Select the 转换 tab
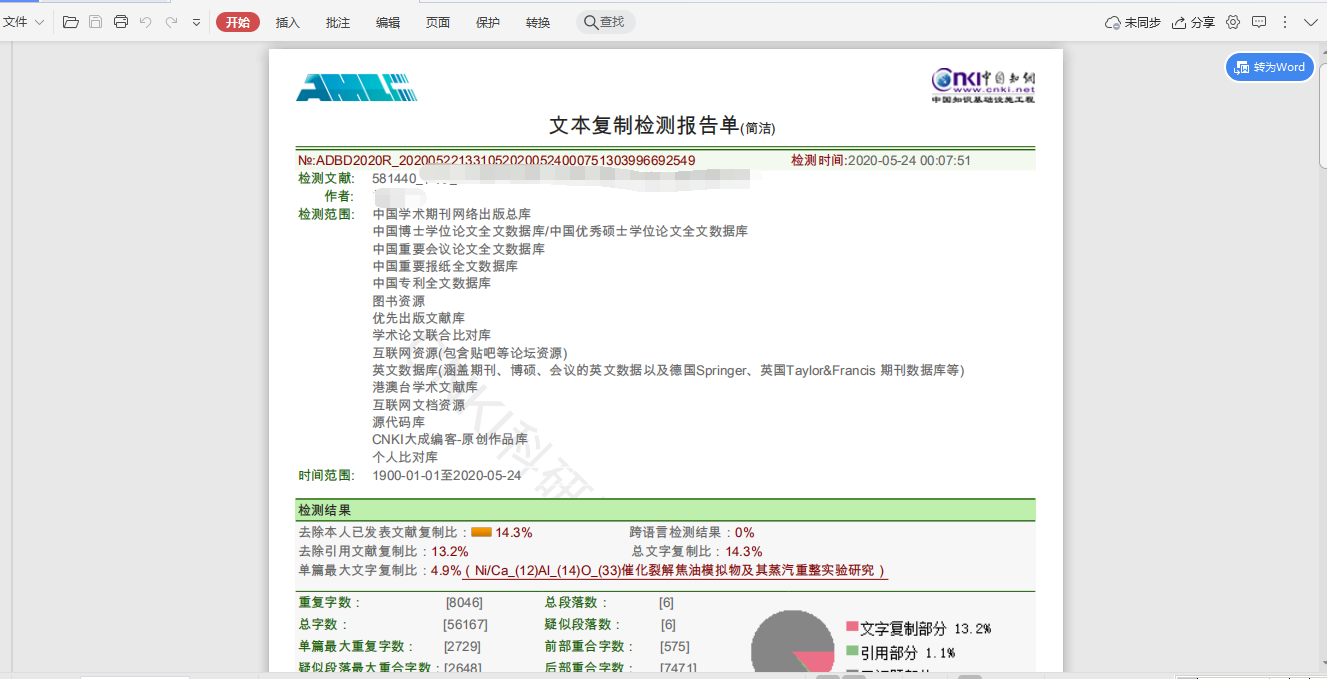The width and height of the screenshot is (1327, 679). 538,22
